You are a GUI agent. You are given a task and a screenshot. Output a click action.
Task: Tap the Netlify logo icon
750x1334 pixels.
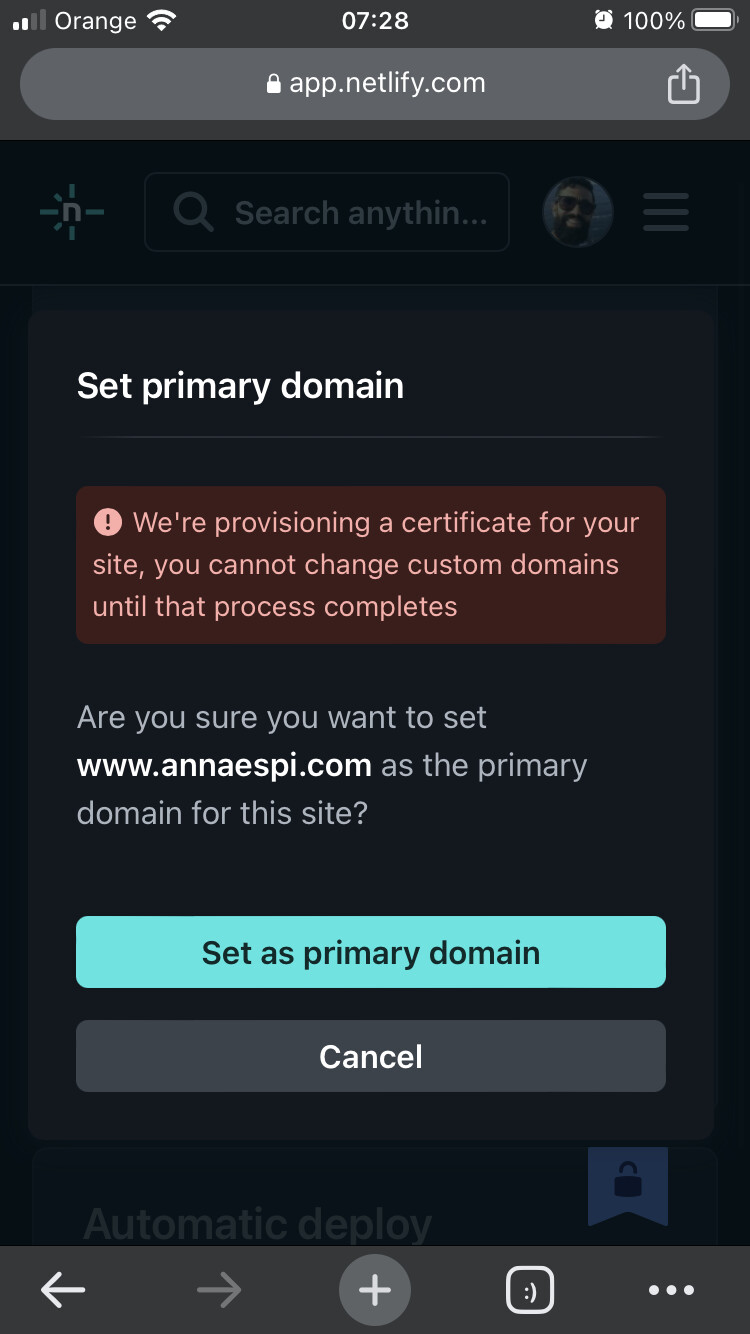[72, 212]
